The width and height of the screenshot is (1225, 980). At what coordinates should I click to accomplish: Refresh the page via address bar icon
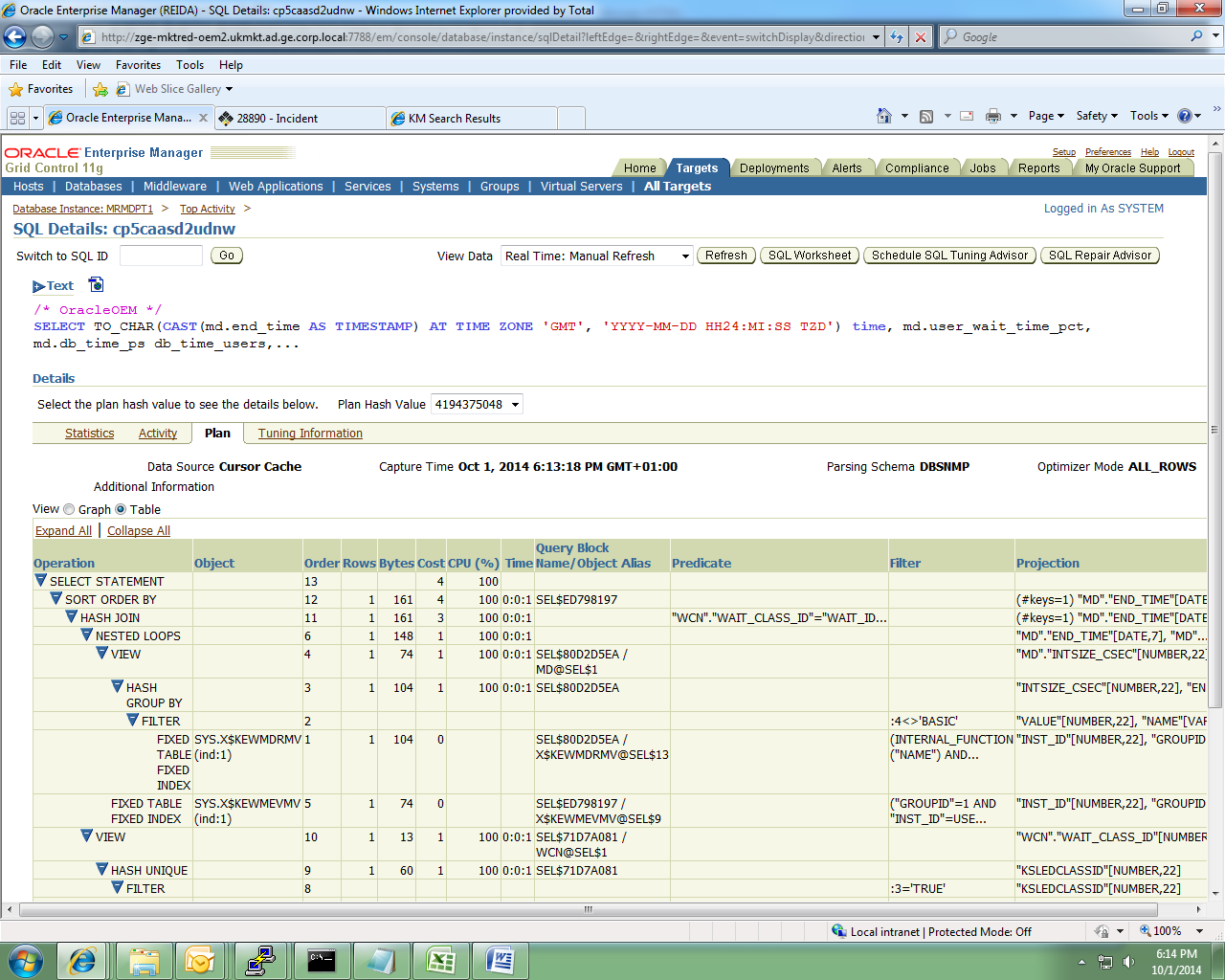pyautogui.click(x=897, y=36)
